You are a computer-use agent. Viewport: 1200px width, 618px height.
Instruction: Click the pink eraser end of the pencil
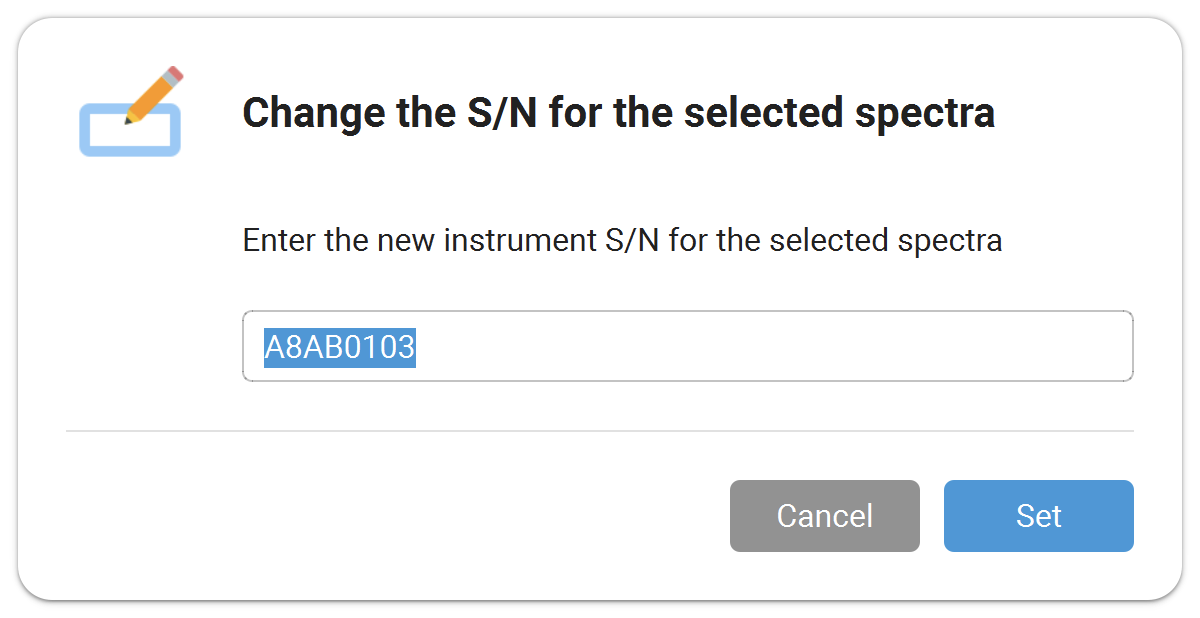tap(176, 74)
